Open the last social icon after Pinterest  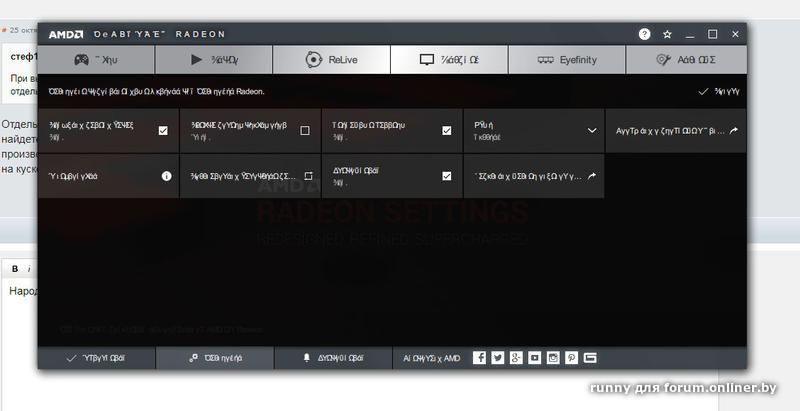coord(590,358)
